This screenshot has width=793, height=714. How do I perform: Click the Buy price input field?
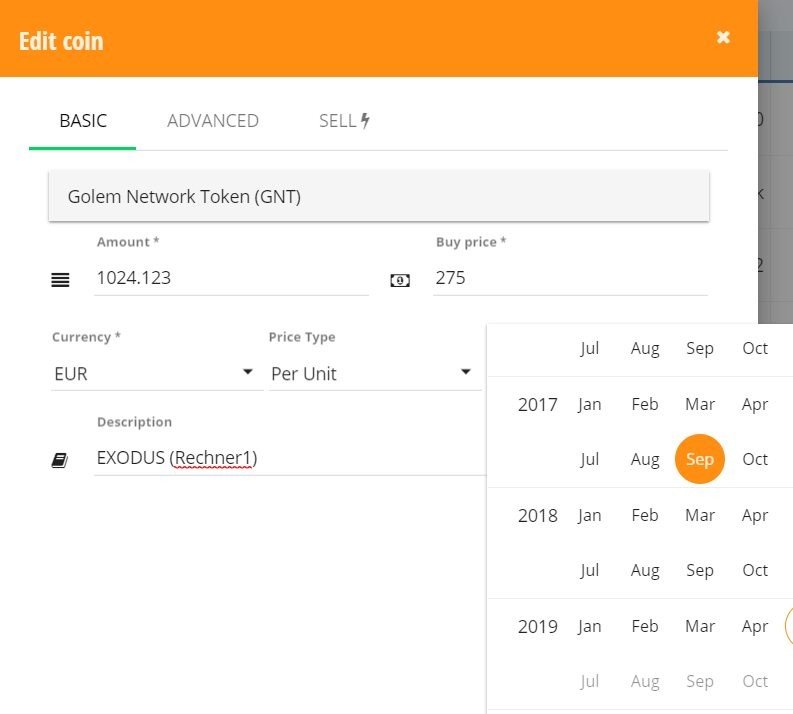point(570,278)
